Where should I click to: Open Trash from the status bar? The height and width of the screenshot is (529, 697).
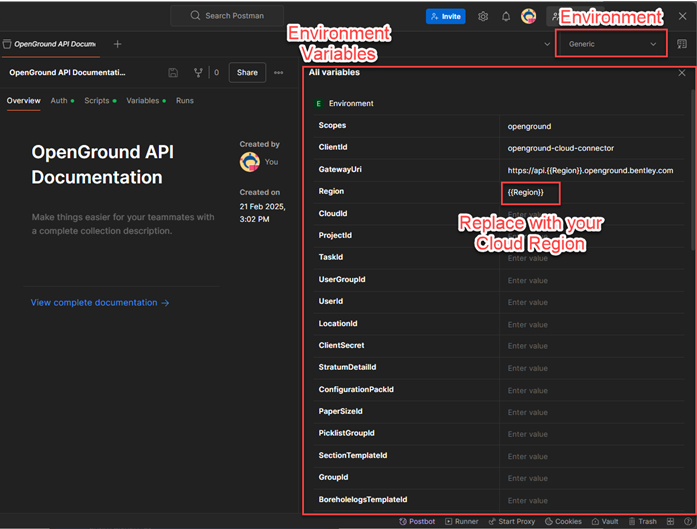click(643, 521)
